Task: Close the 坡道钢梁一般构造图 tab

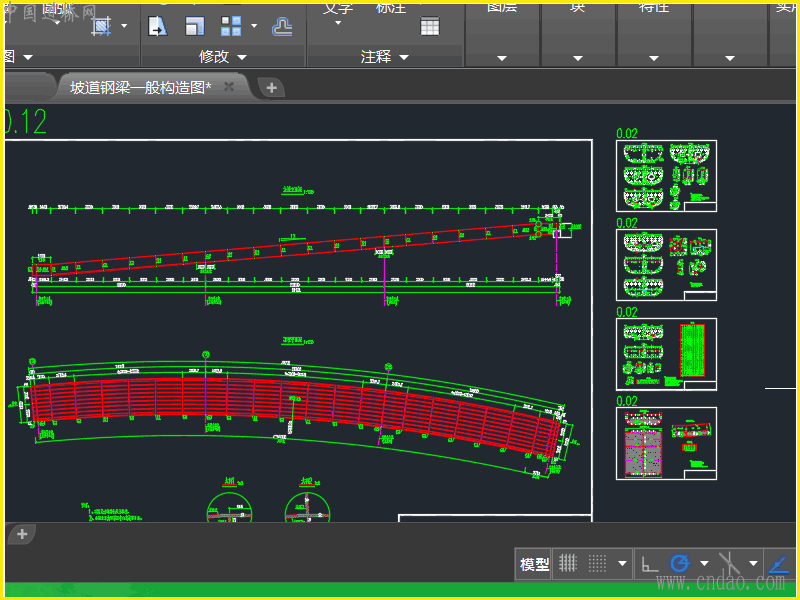Action: coord(229,87)
